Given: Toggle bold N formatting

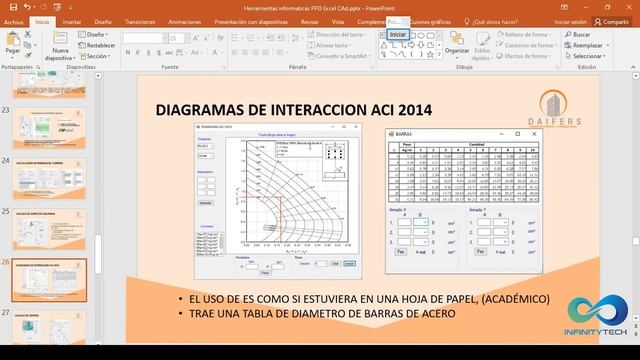Looking at the screenshot, I should pyautogui.click(x=128, y=53).
